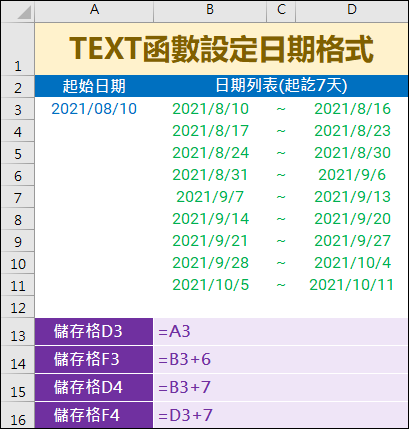The height and width of the screenshot is (429, 409).
Task: Select row 16 header
Action: pyautogui.click(x=18, y=415)
